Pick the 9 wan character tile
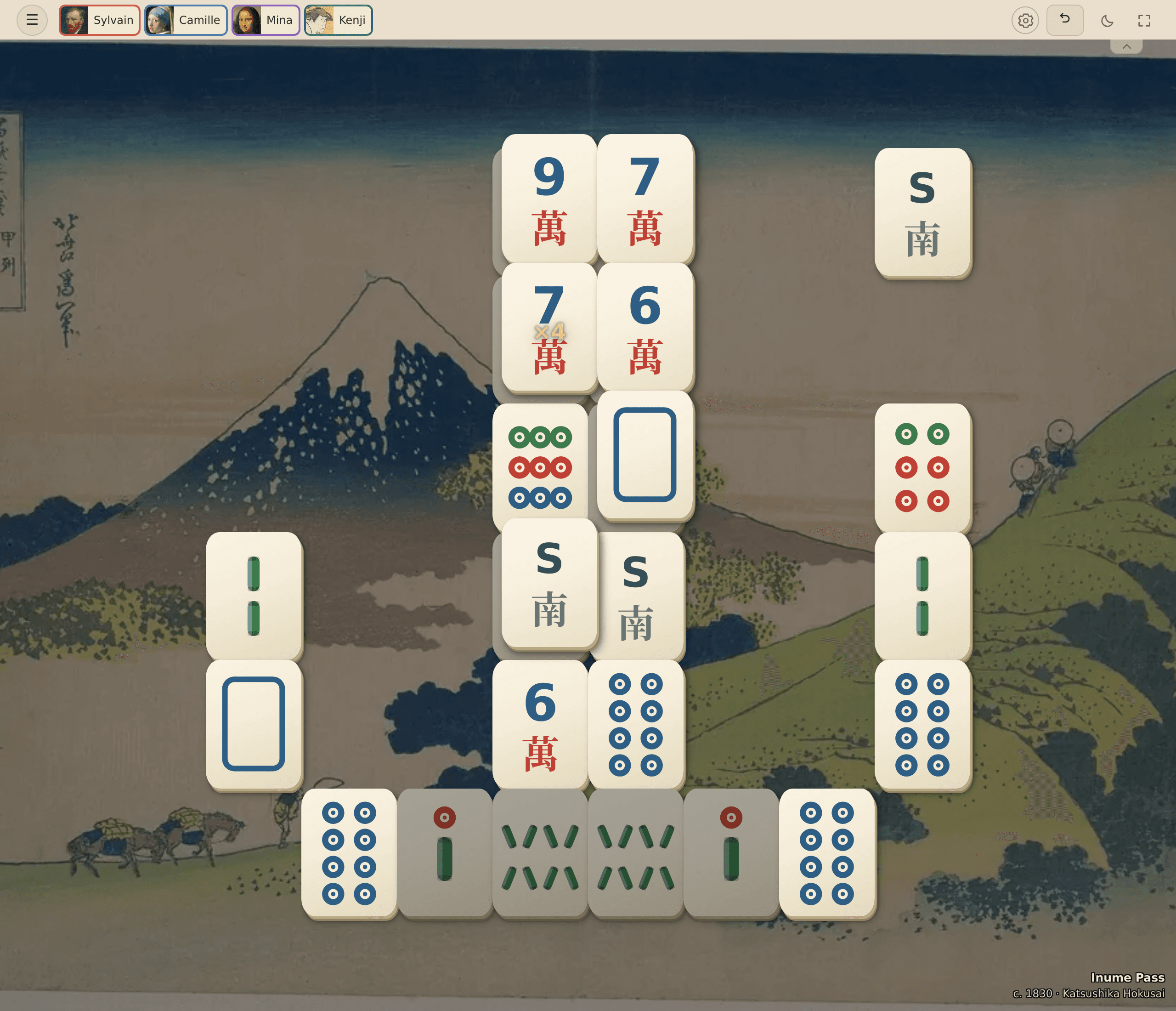 click(x=549, y=199)
